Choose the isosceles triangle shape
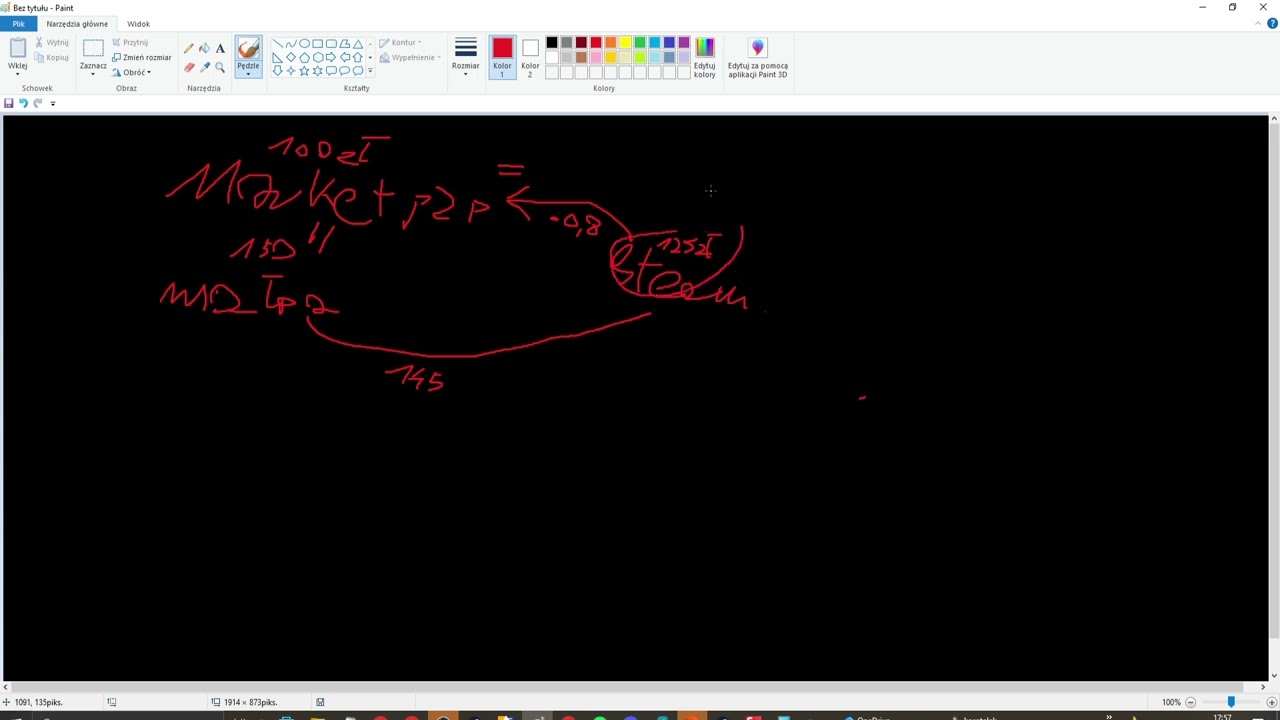1280x720 pixels. point(358,44)
